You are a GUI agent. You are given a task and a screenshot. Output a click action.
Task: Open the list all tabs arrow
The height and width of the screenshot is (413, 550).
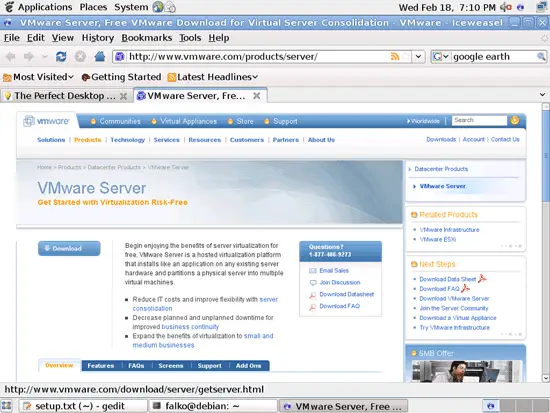(542, 95)
